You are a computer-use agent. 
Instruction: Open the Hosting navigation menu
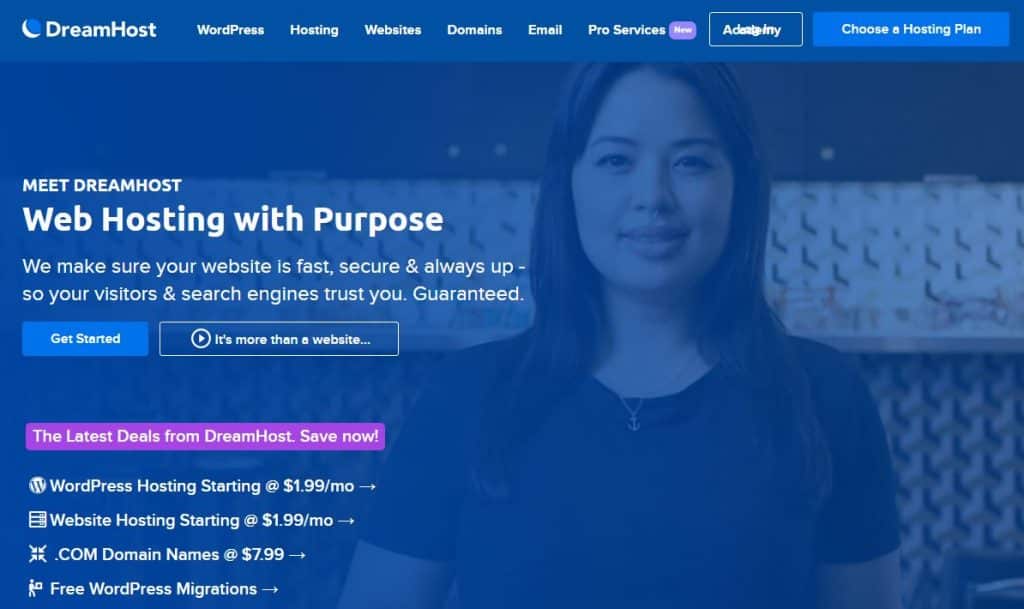314,30
